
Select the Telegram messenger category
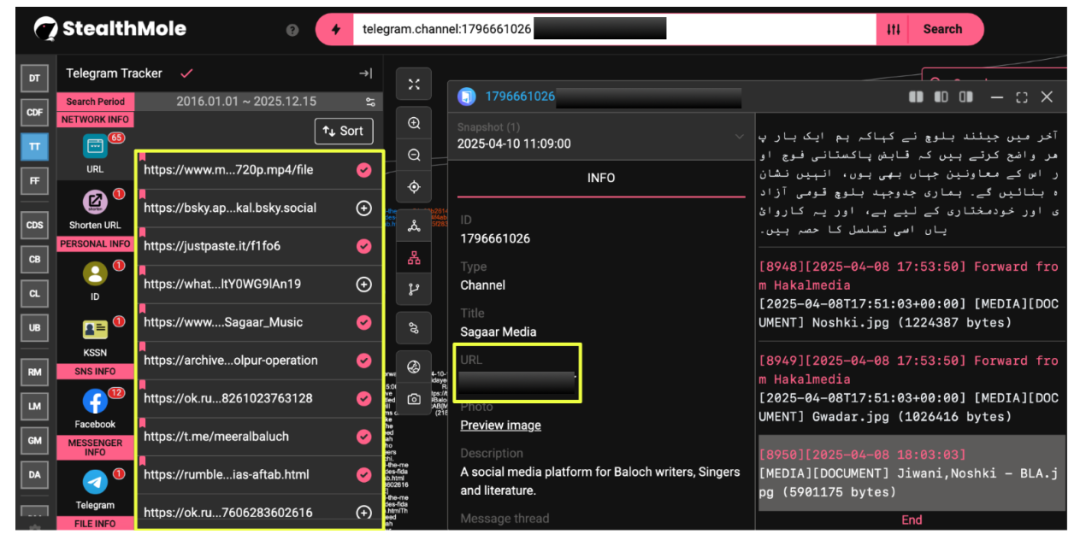click(95, 489)
